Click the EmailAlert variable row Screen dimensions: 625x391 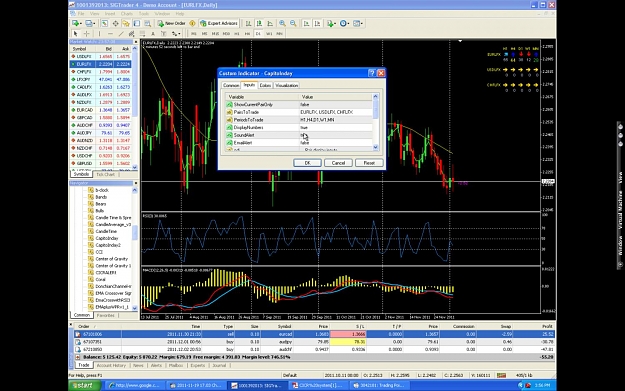[x=299, y=143]
